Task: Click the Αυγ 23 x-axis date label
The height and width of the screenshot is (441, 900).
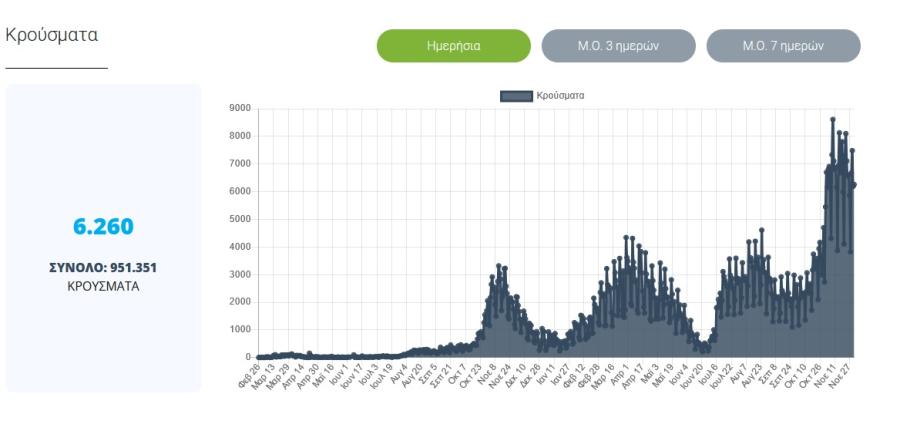Action: coord(751,374)
